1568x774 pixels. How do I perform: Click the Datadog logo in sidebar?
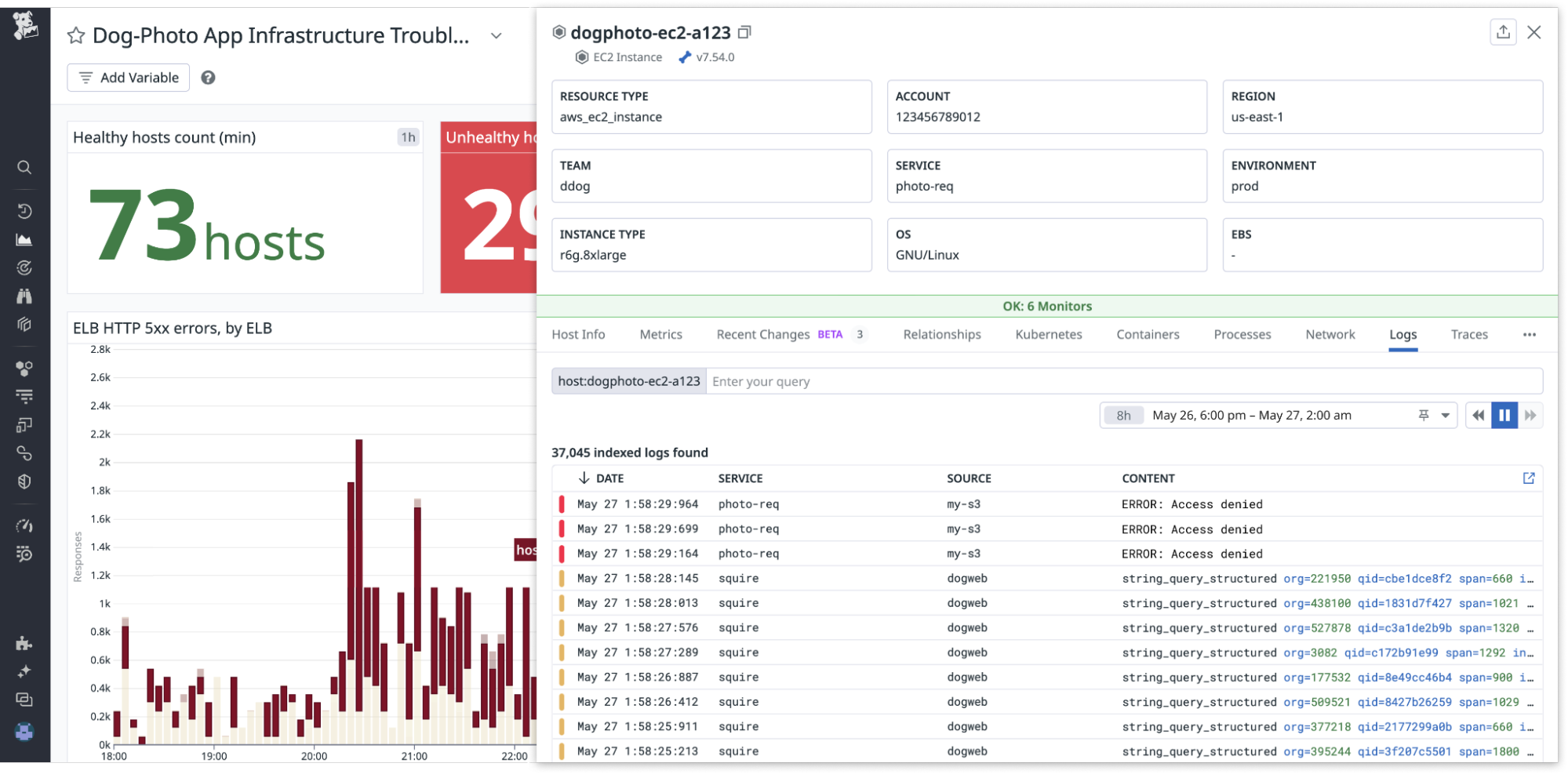tap(24, 26)
